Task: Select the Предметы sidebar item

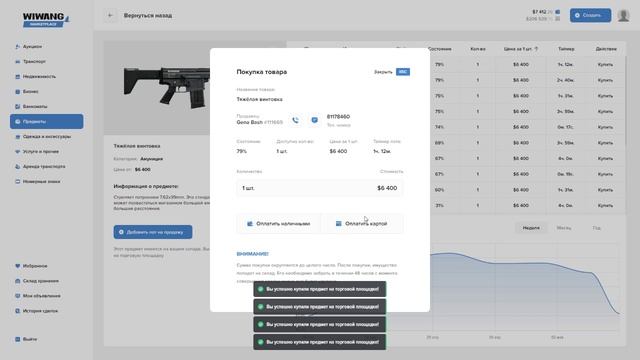Action: [47, 121]
